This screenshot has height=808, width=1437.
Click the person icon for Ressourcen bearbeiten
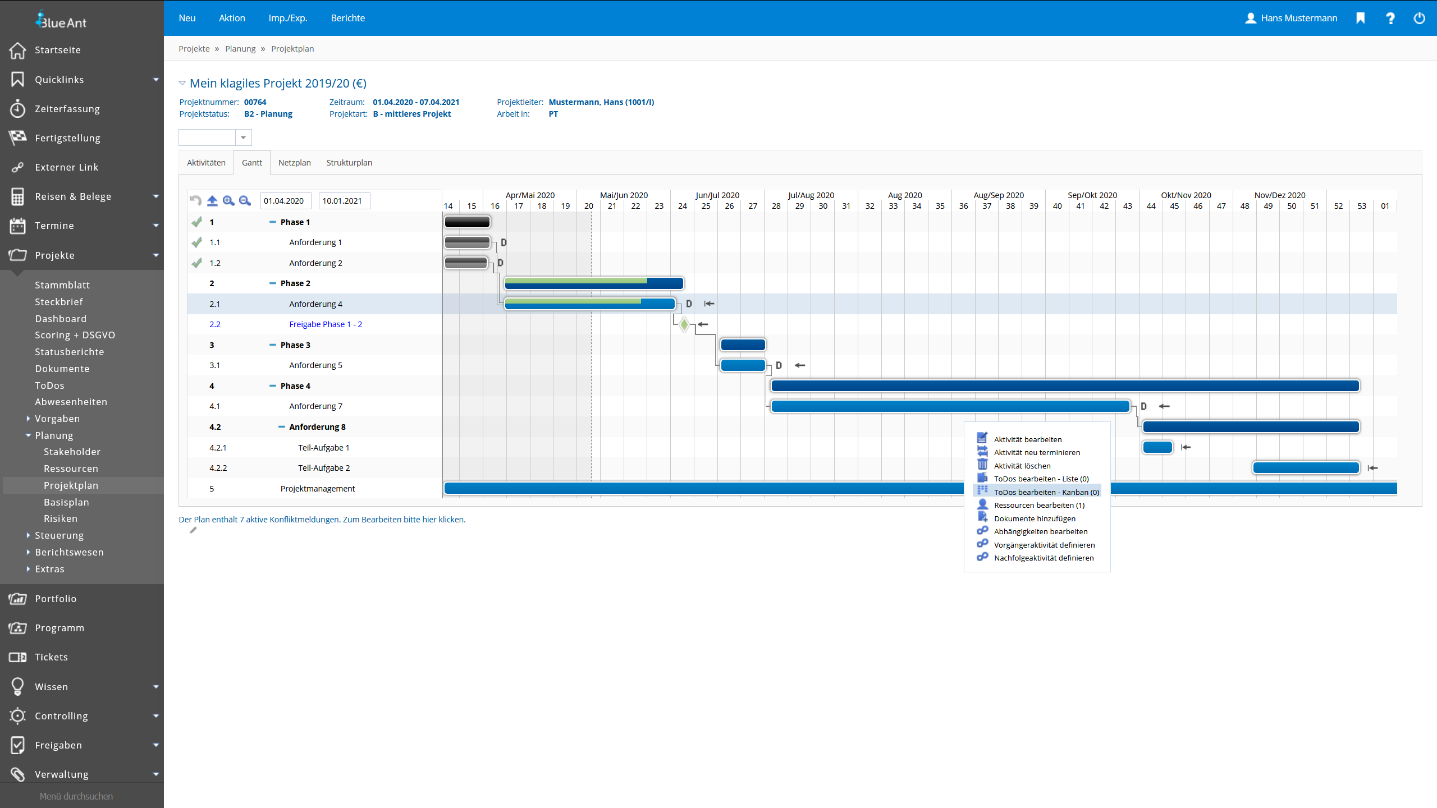(982, 505)
